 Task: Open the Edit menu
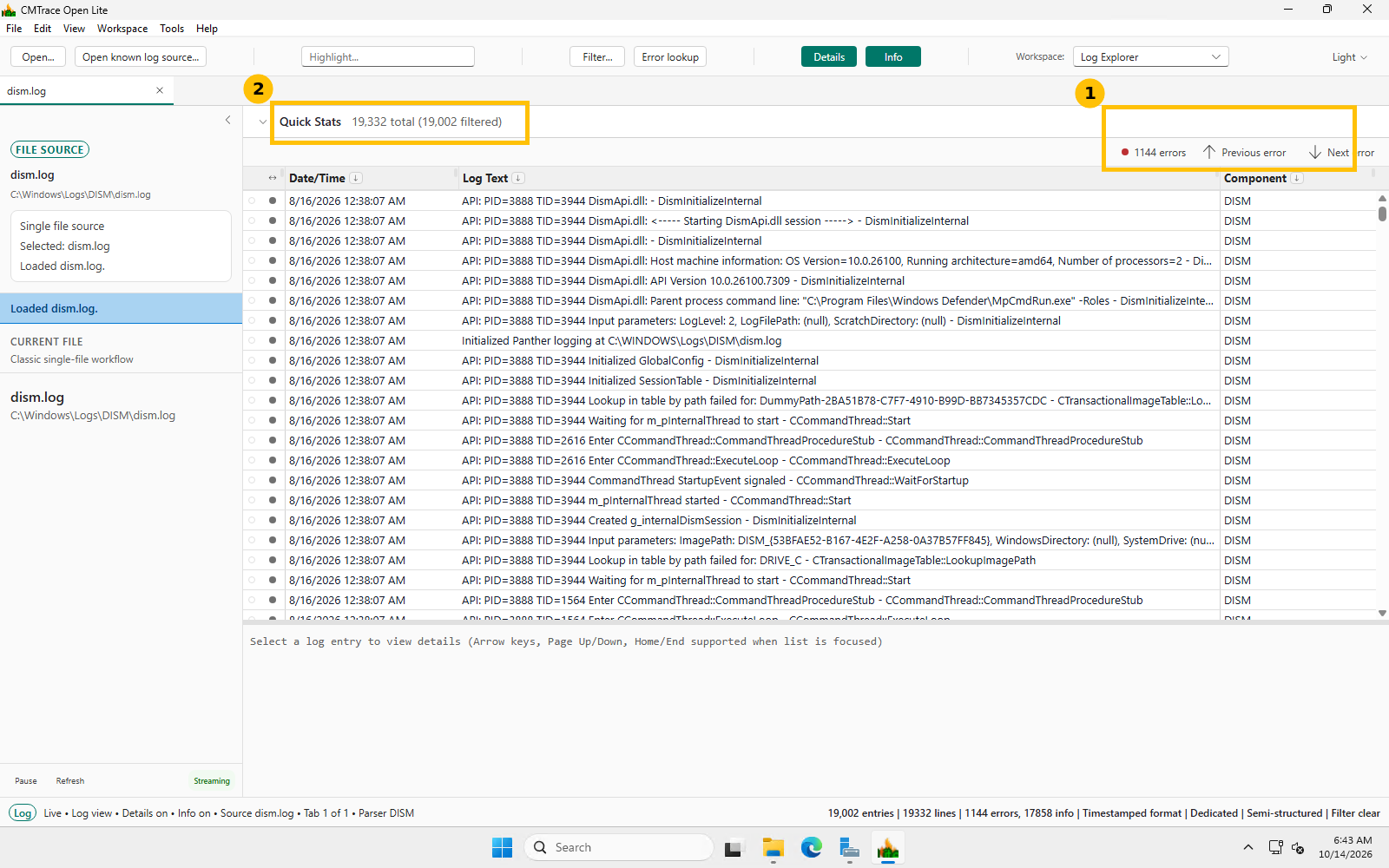[x=43, y=29]
